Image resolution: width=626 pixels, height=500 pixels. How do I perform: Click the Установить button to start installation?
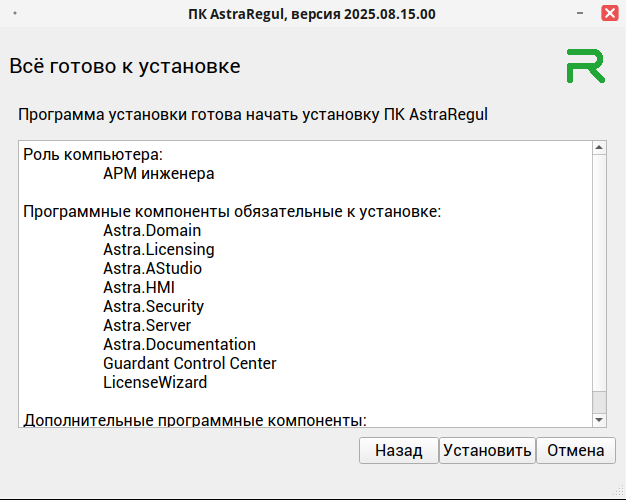pyautogui.click(x=487, y=451)
